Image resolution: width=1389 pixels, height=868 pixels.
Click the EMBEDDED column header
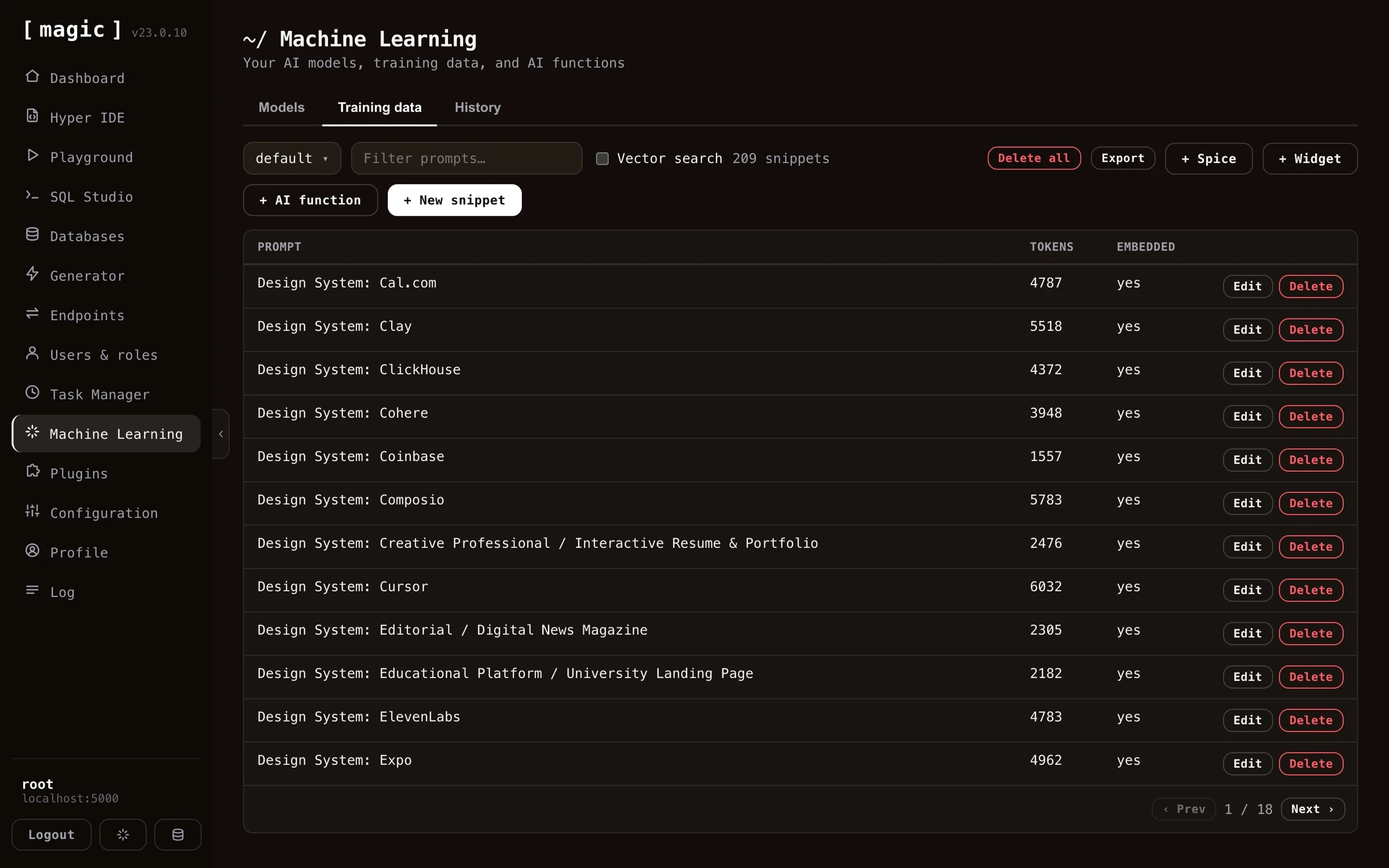pos(1146,247)
